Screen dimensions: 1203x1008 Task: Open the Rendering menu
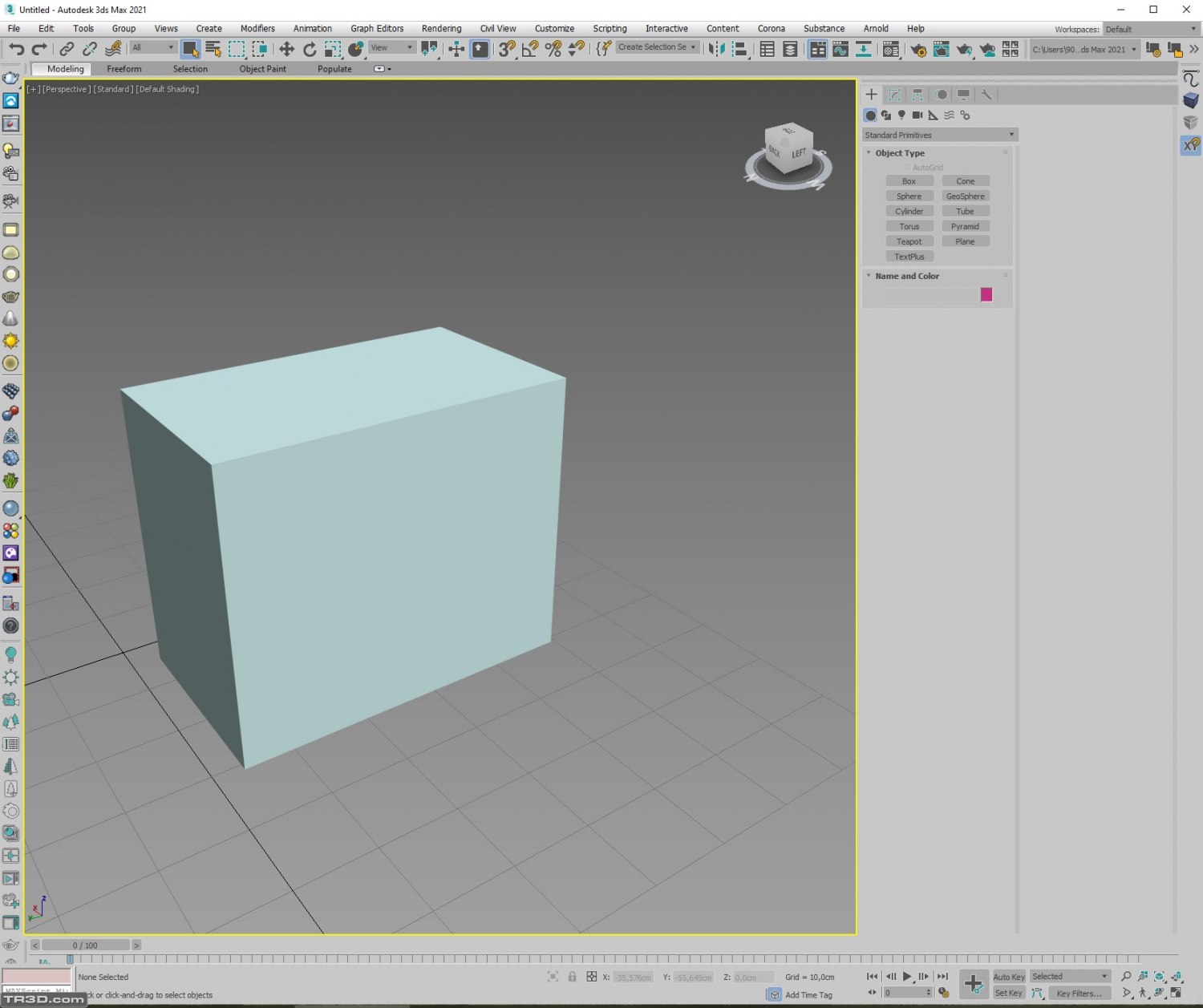[441, 28]
